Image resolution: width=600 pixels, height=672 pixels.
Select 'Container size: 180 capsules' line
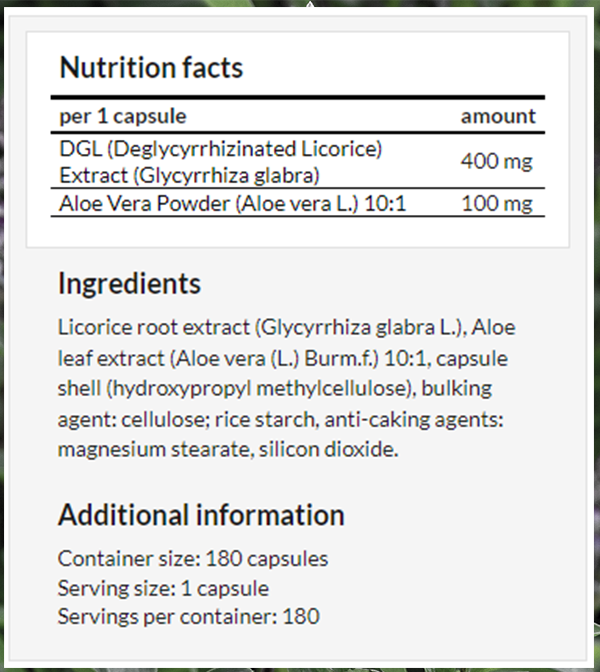pyautogui.click(x=193, y=558)
